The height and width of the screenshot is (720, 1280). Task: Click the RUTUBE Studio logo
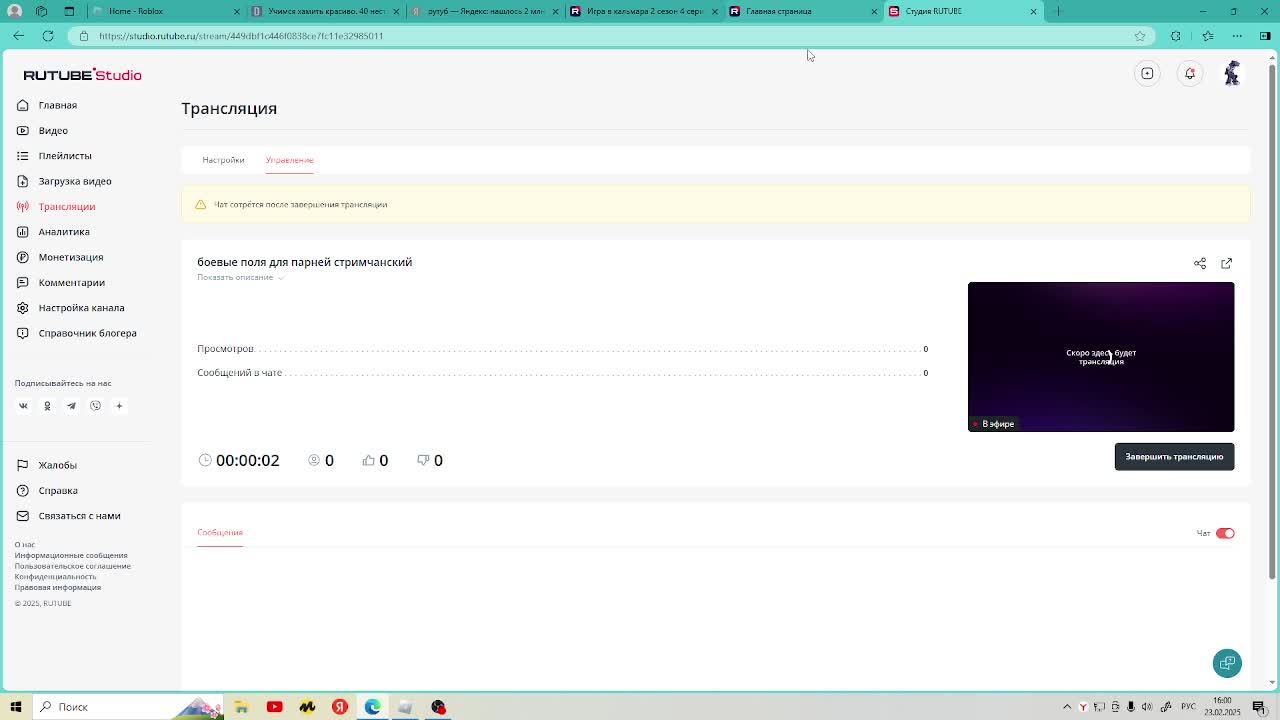click(x=82, y=75)
